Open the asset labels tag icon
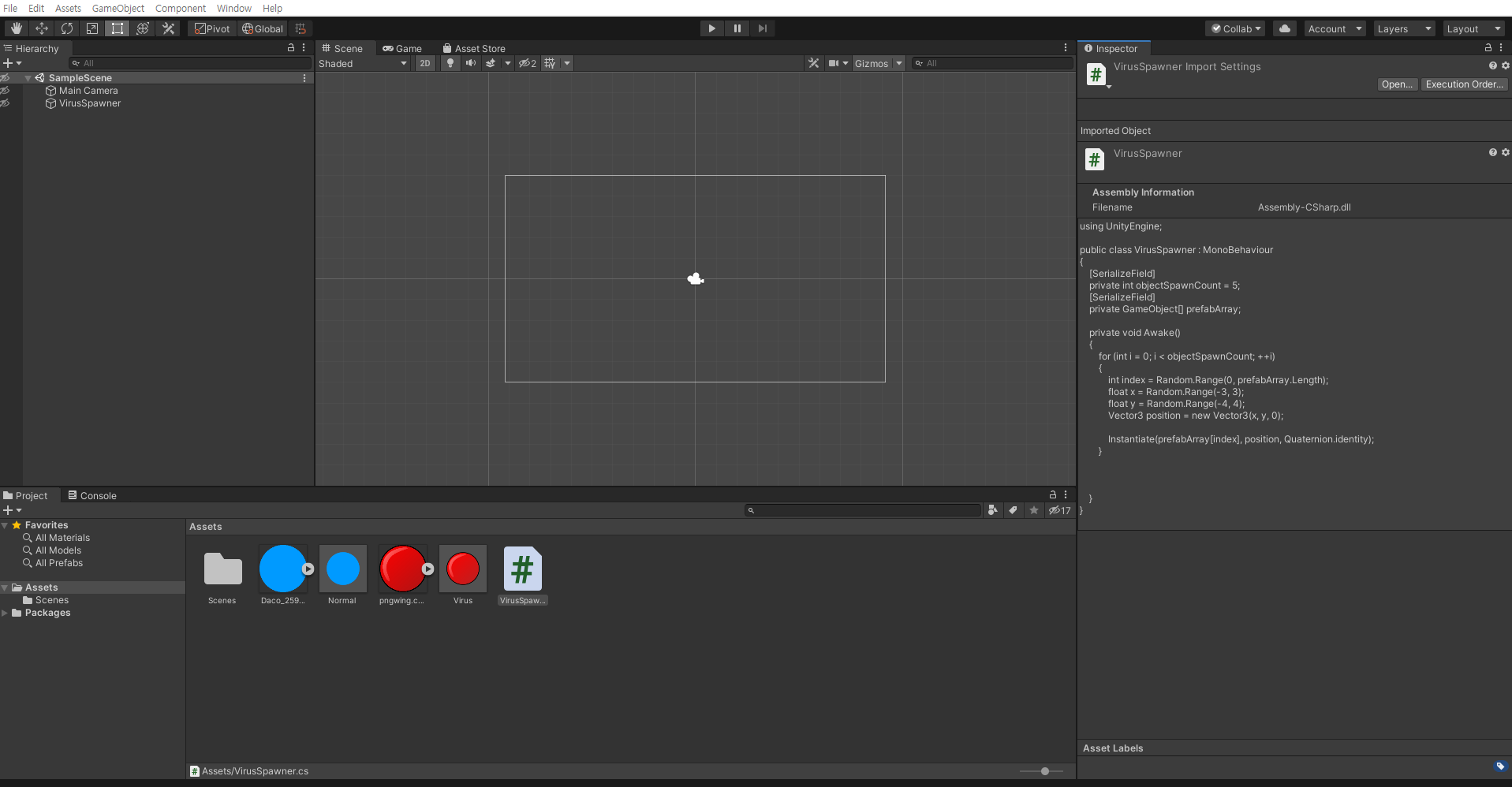The height and width of the screenshot is (787, 1512). 1500,766
